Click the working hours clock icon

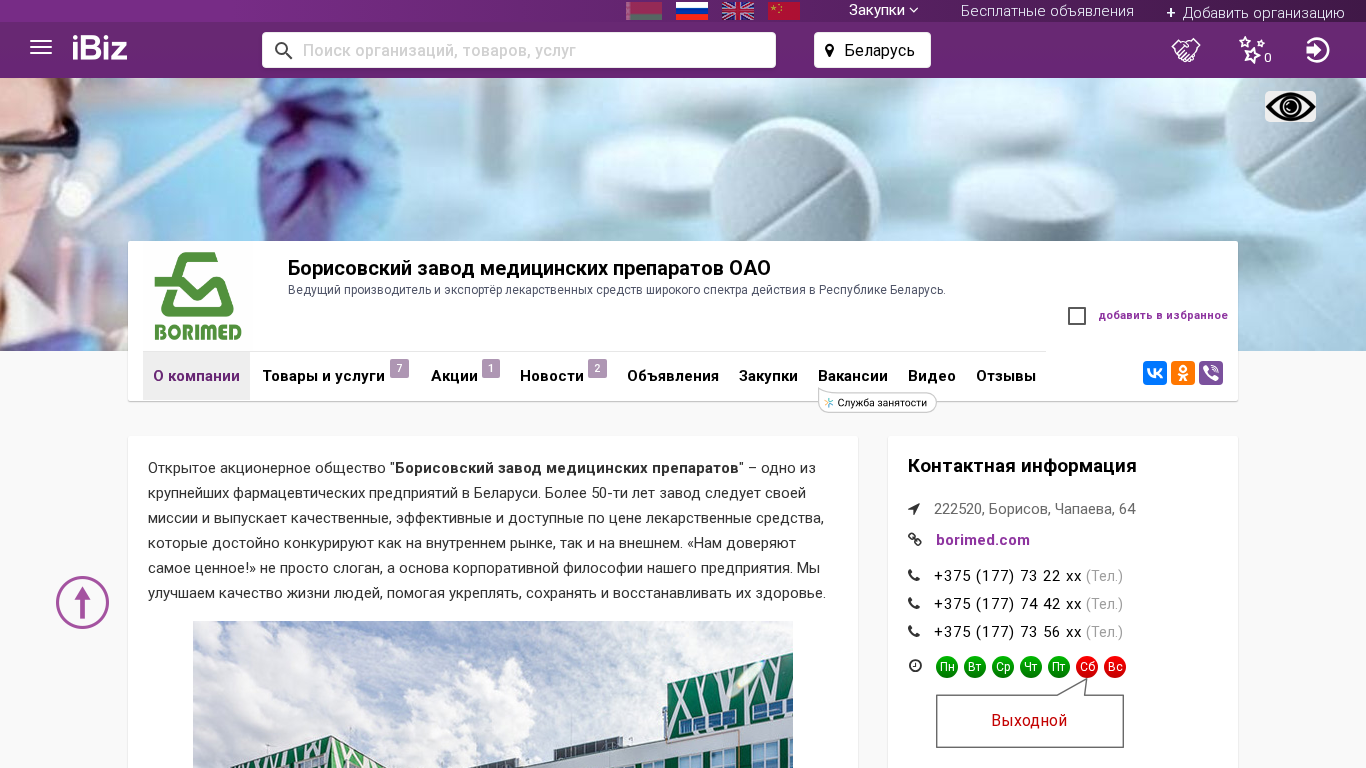click(x=915, y=666)
